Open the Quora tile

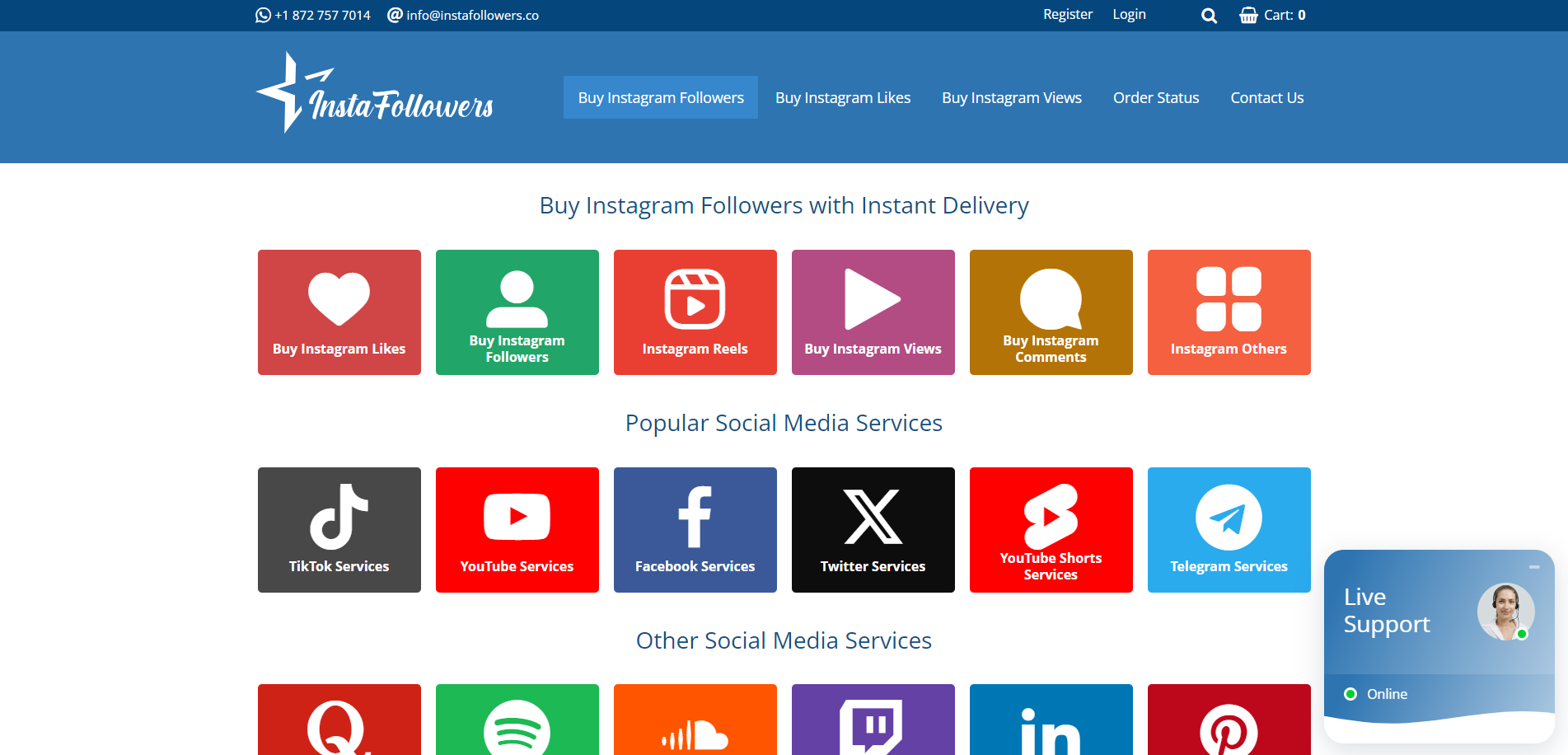[339, 720]
